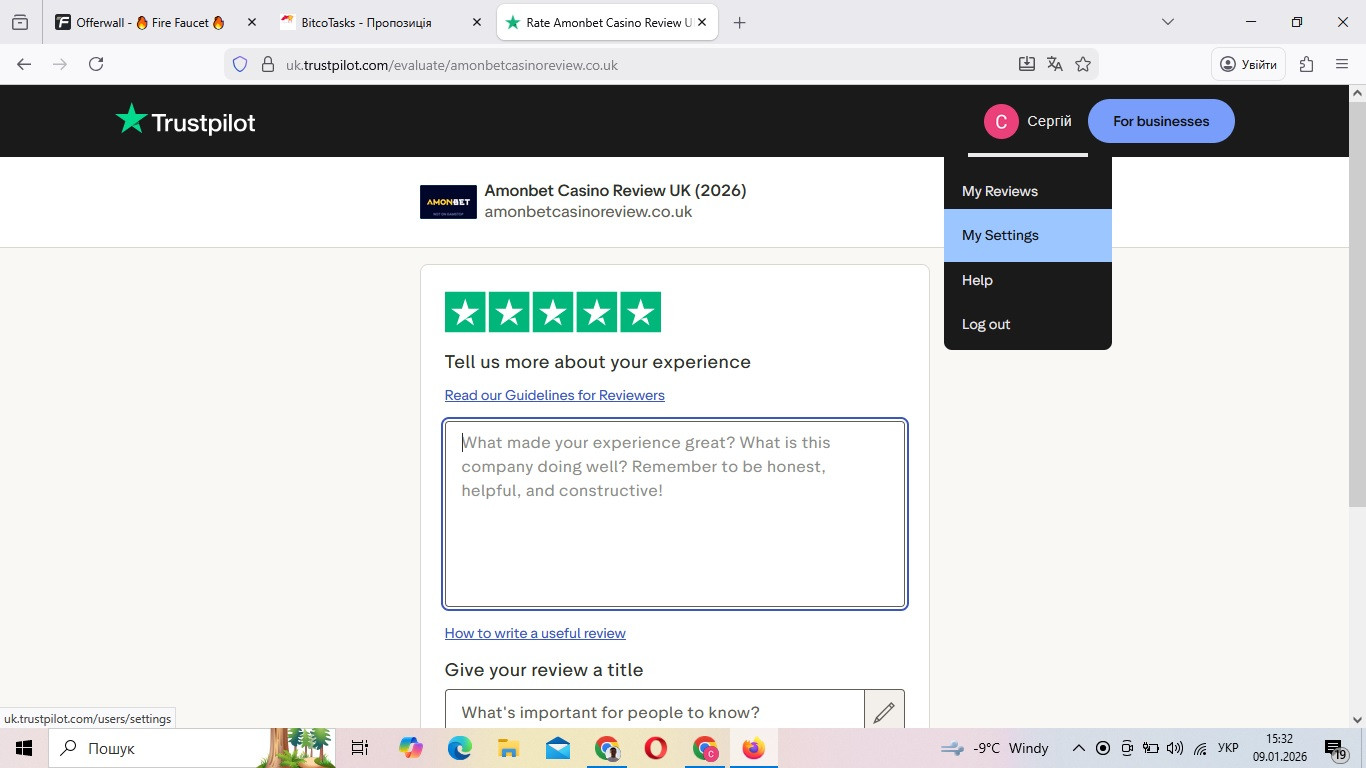Click the volume speaker tray icon
This screenshot has width=1366, height=768.
(1175, 748)
